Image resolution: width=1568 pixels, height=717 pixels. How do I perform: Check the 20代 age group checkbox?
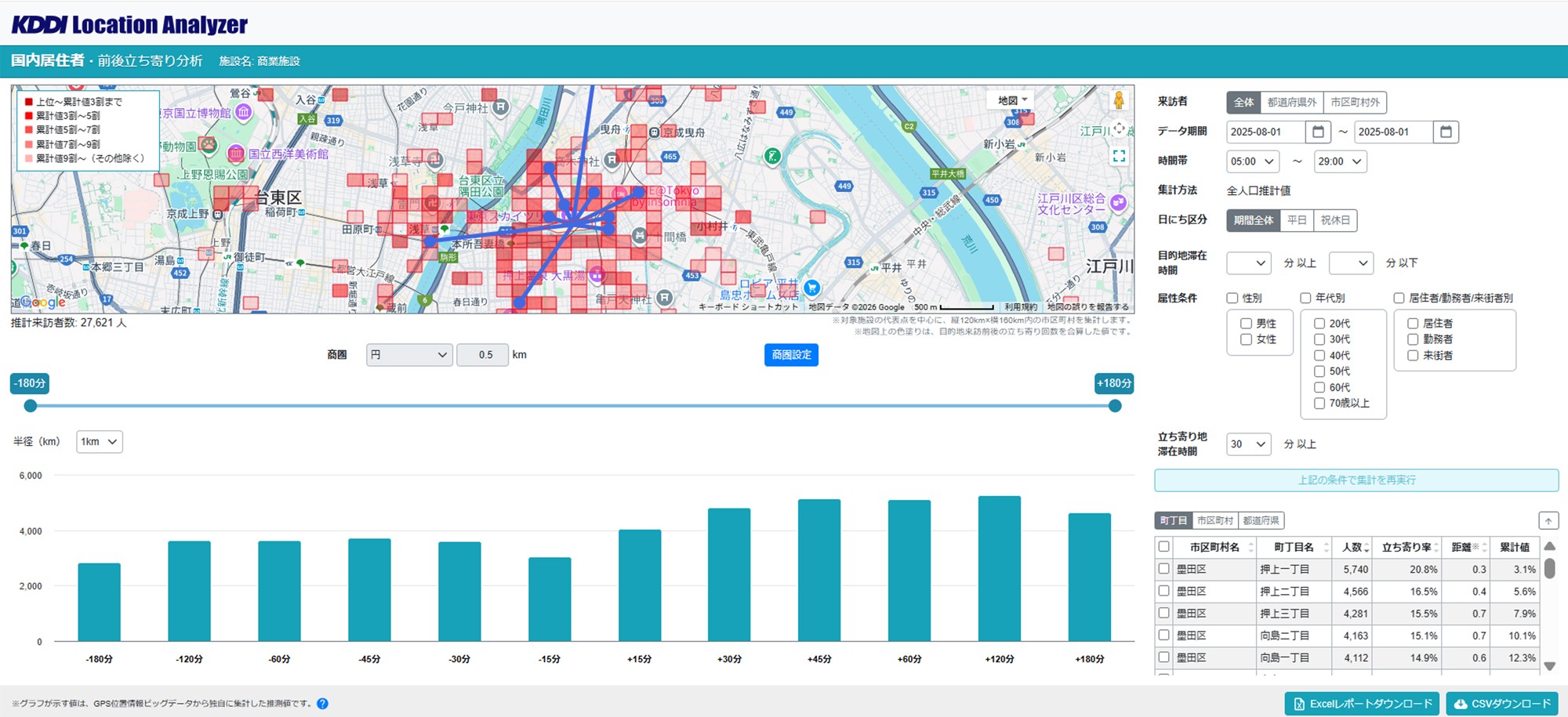[x=1319, y=324]
